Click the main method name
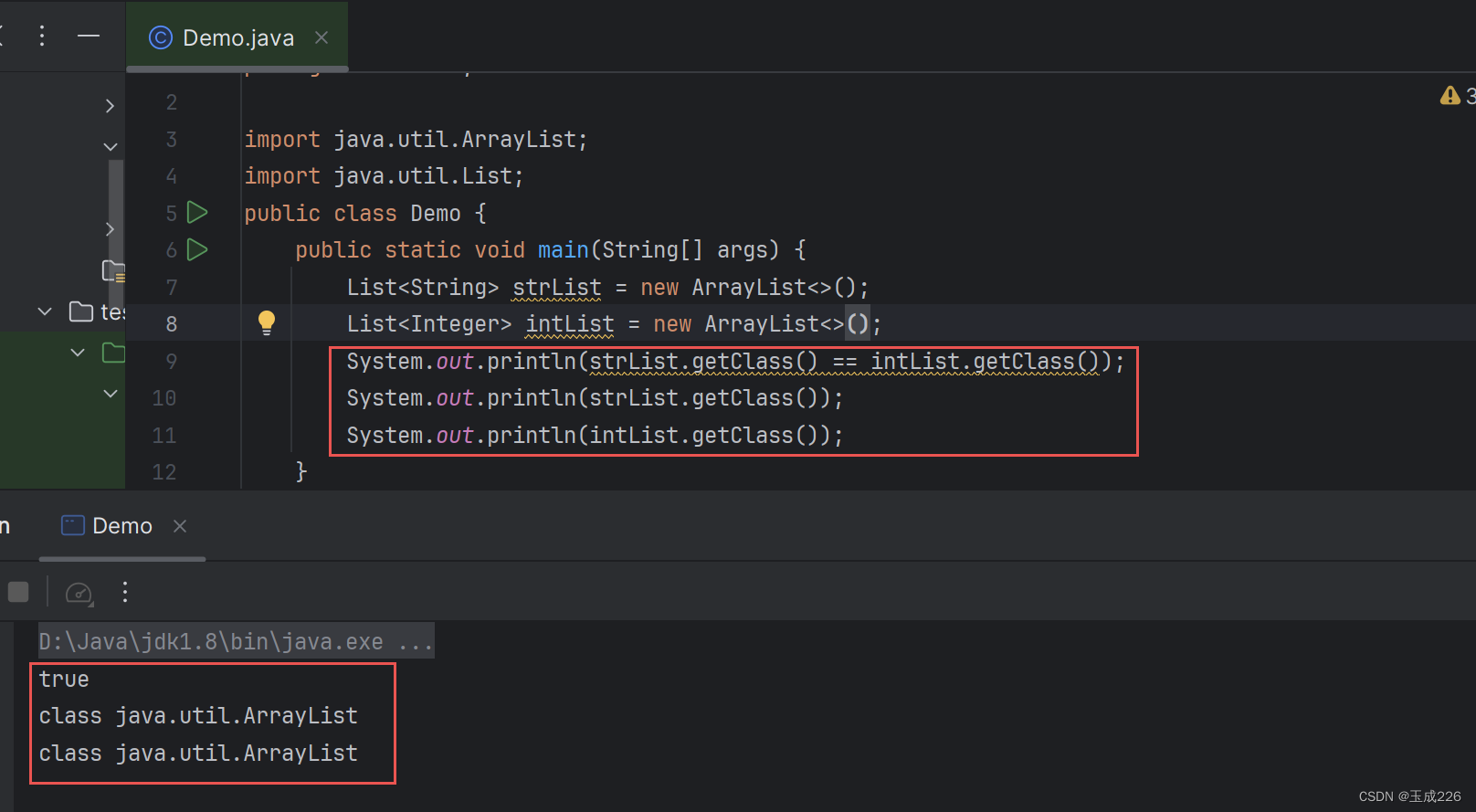 (x=564, y=249)
